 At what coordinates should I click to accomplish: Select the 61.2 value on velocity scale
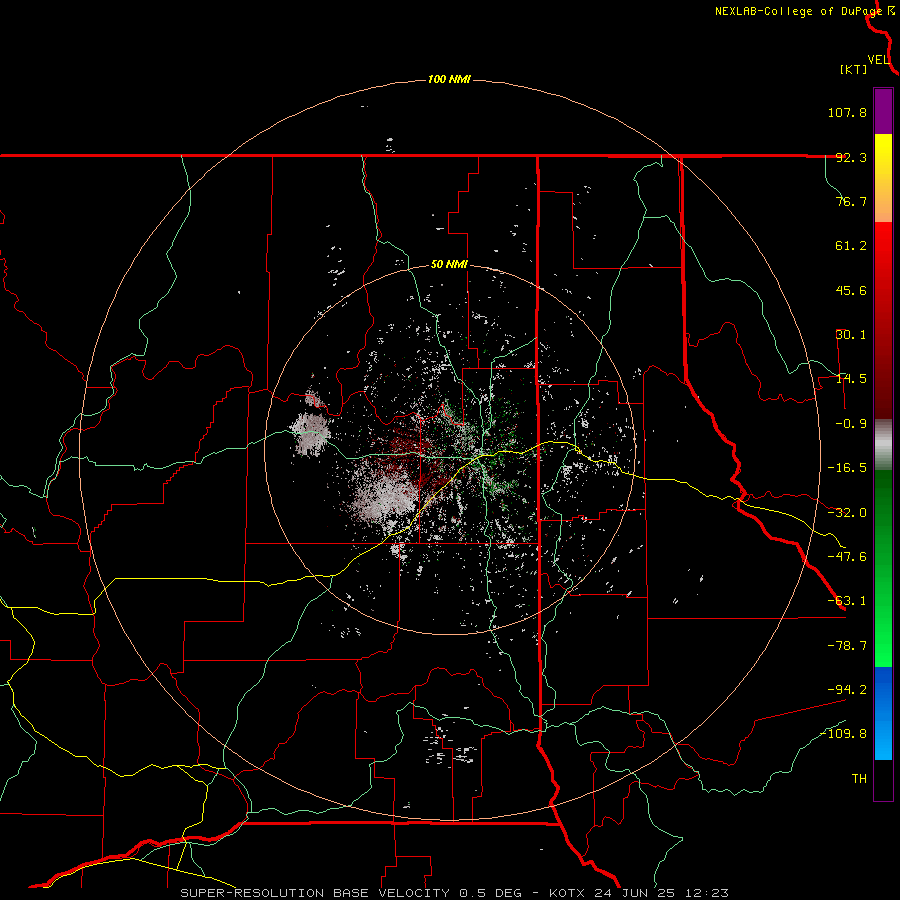[x=851, y=246]
